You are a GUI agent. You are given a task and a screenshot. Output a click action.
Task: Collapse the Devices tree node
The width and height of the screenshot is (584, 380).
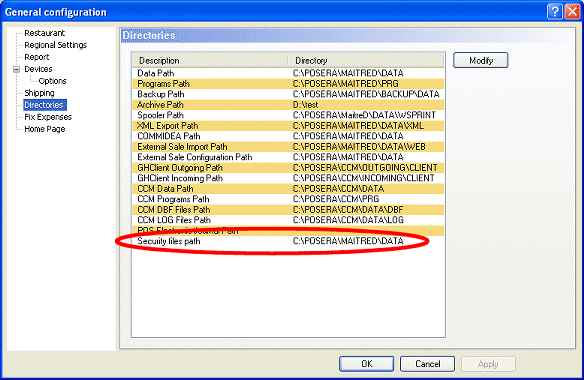[x=16, y=69]
